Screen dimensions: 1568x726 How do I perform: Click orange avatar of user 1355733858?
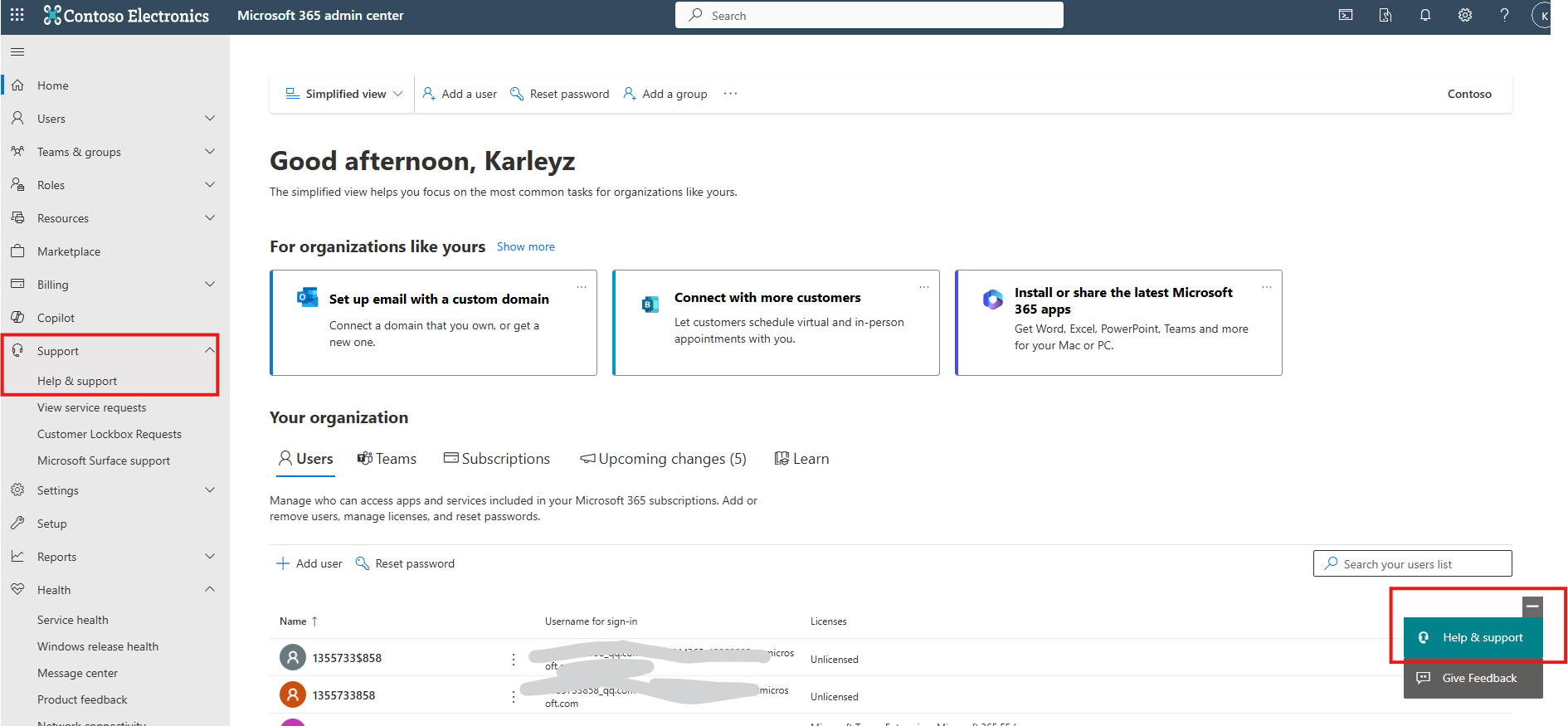click(x=292, y=694)
